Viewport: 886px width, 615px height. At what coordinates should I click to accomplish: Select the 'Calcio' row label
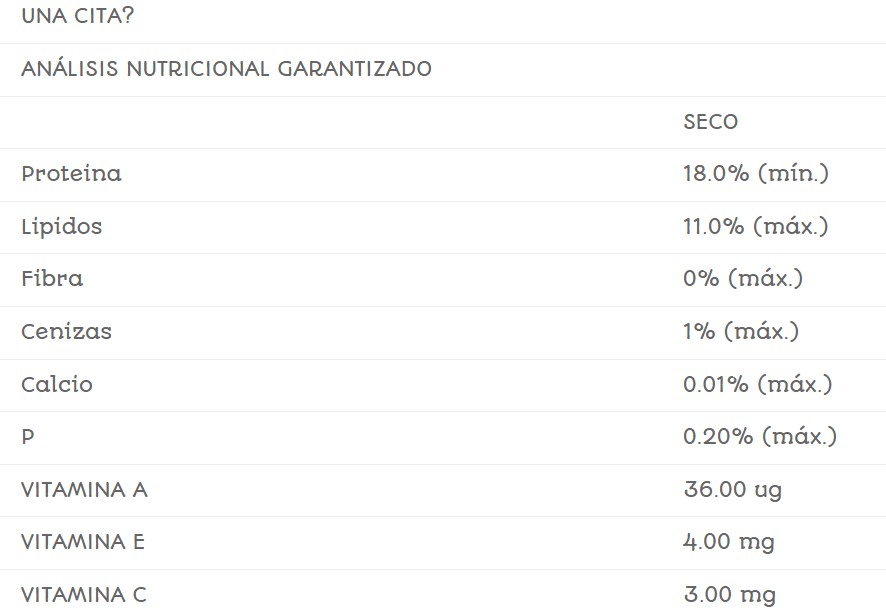click(57, 385)
